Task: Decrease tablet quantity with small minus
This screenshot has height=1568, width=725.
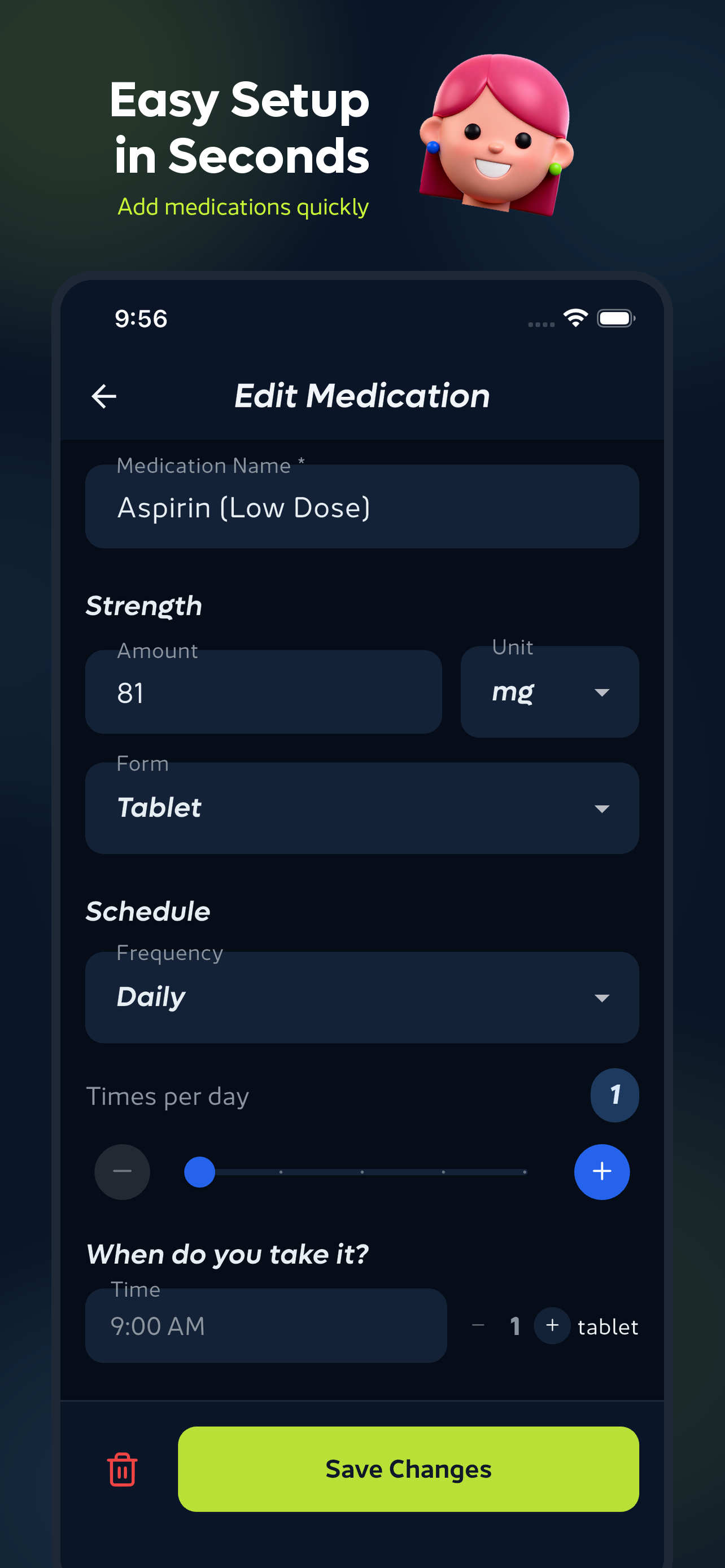Action: (478, 1326)
